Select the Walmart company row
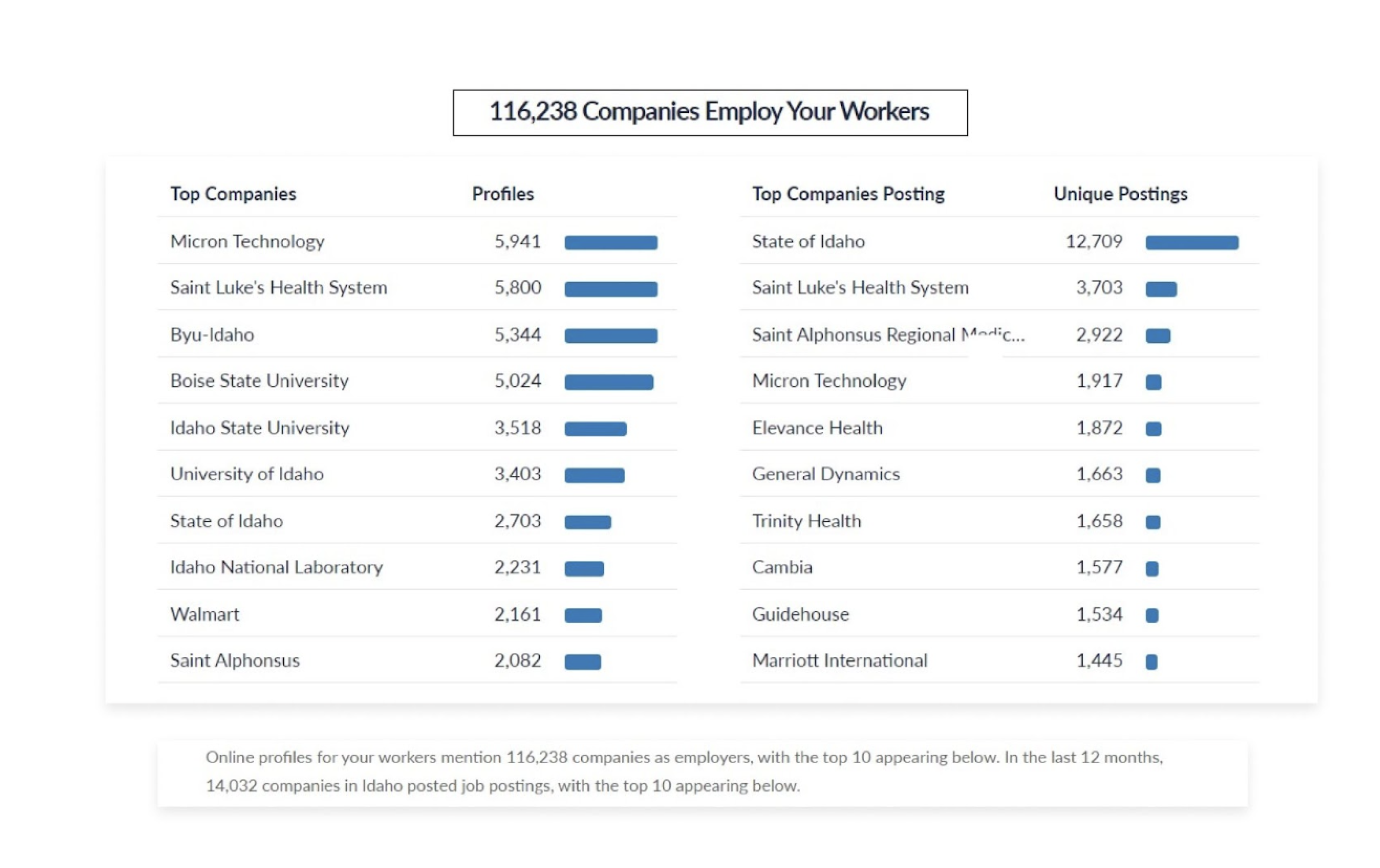1380x868 pixels. click(x=204, y=614)
